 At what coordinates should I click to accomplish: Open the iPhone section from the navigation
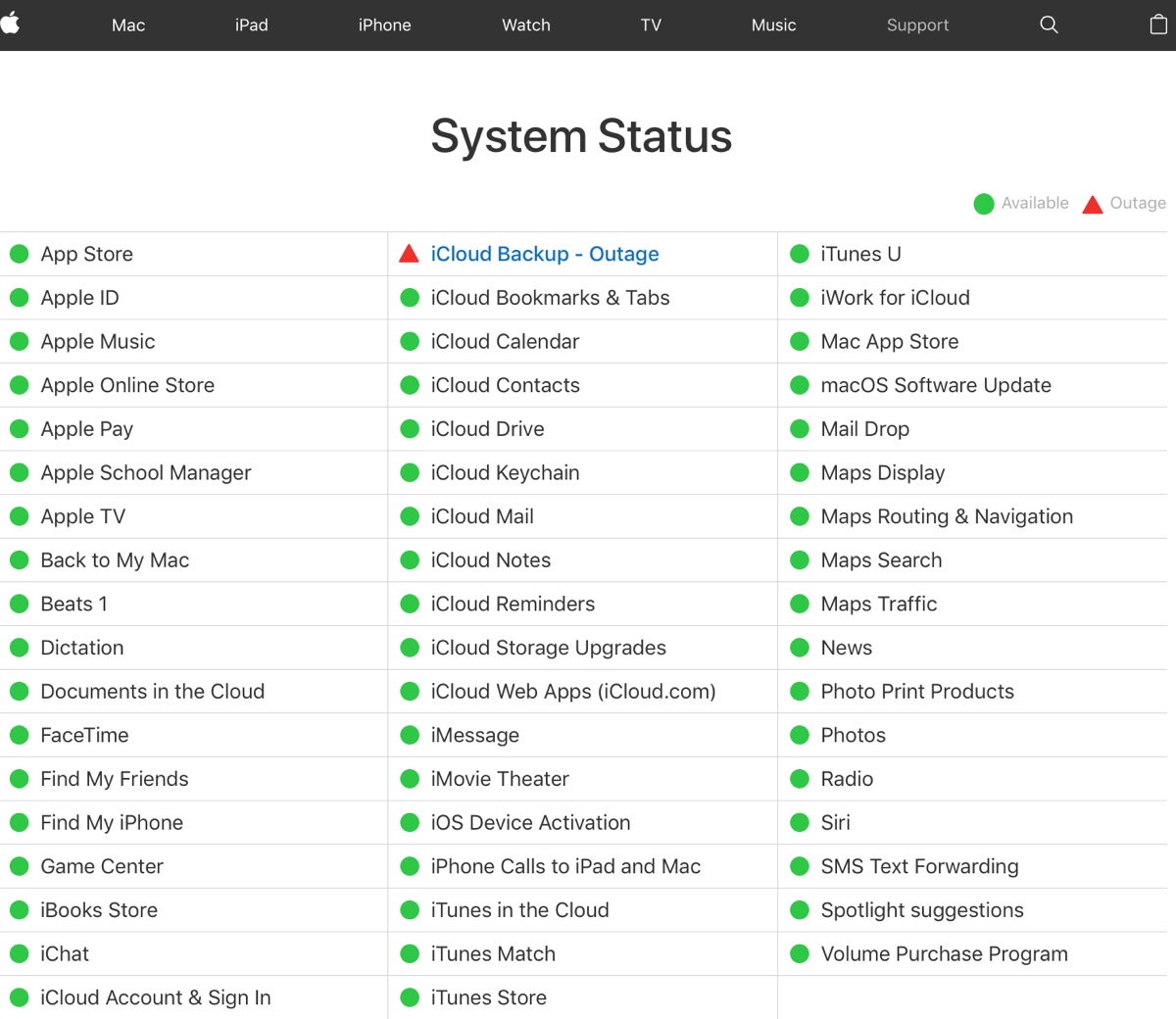click(384, 25)
